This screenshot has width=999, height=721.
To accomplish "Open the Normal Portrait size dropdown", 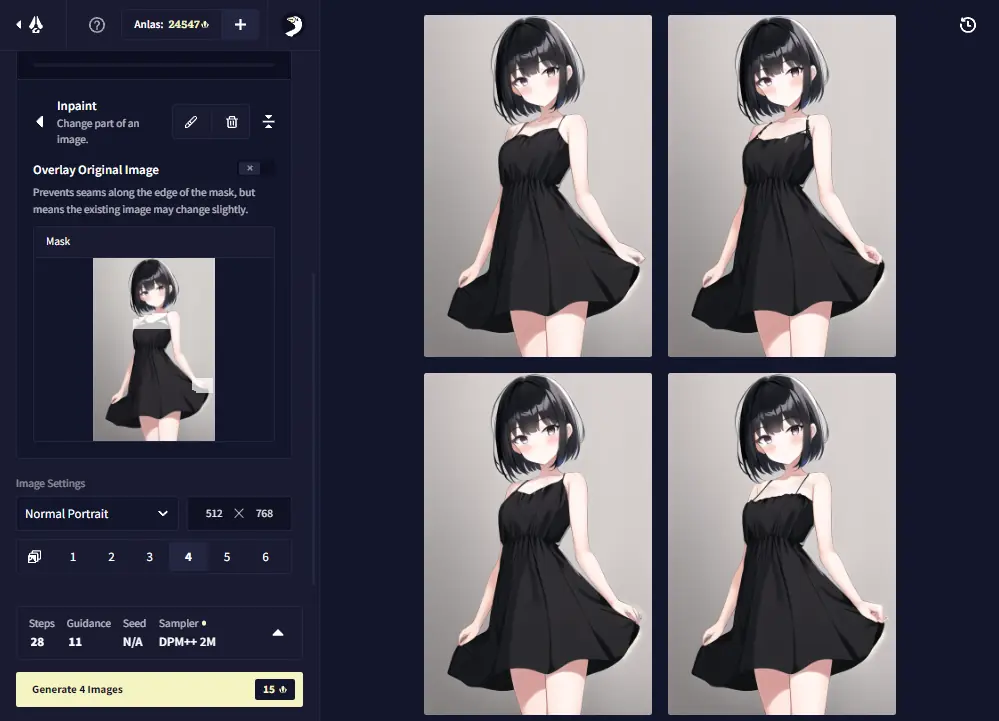I will tap(97, 513).
